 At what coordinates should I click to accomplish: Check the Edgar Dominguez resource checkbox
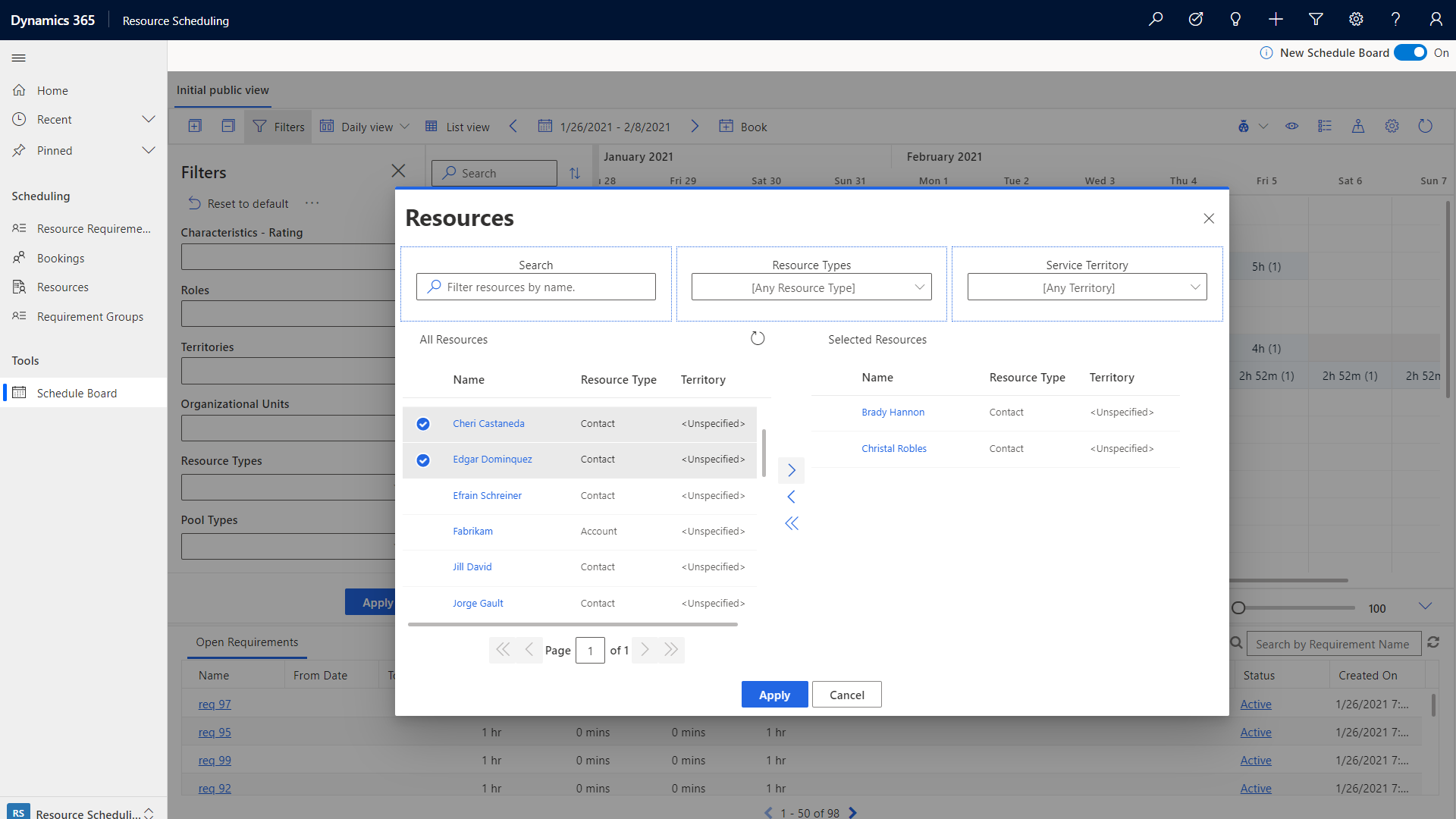coord(423,459)
